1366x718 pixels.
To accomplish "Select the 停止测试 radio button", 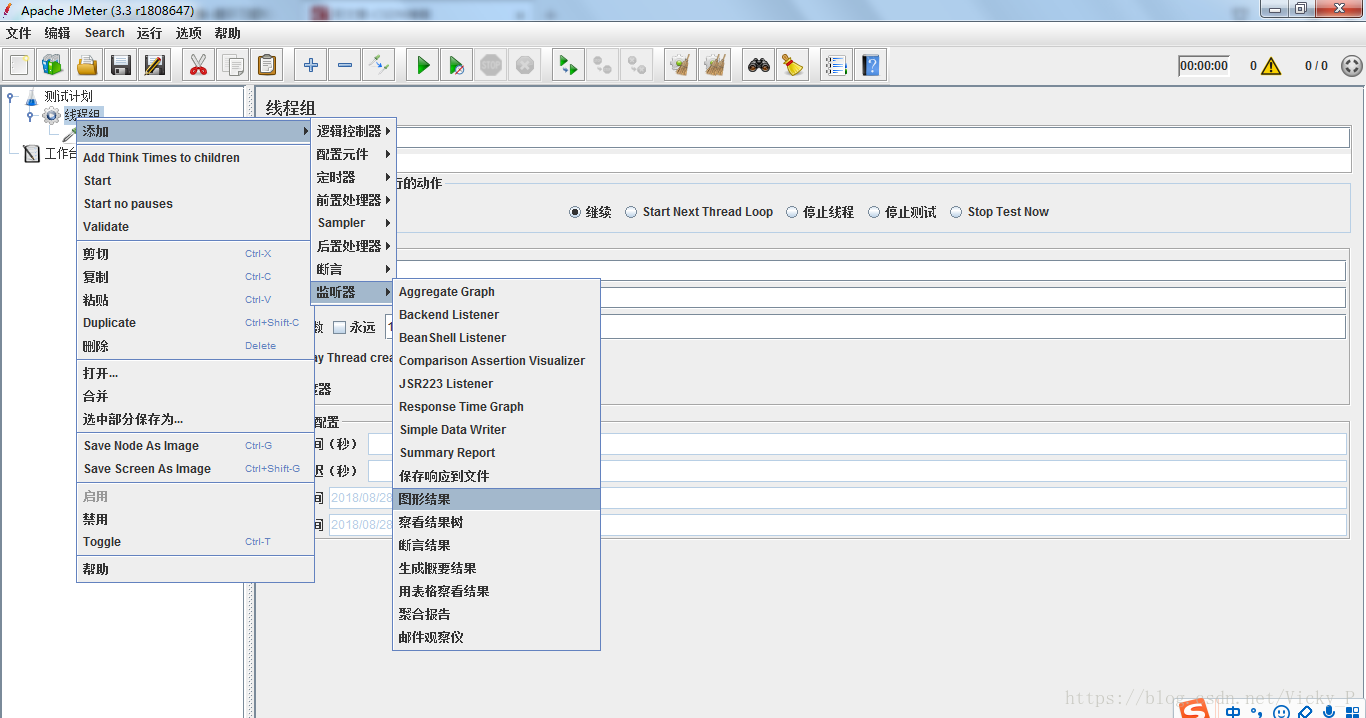I will [874, 212].
